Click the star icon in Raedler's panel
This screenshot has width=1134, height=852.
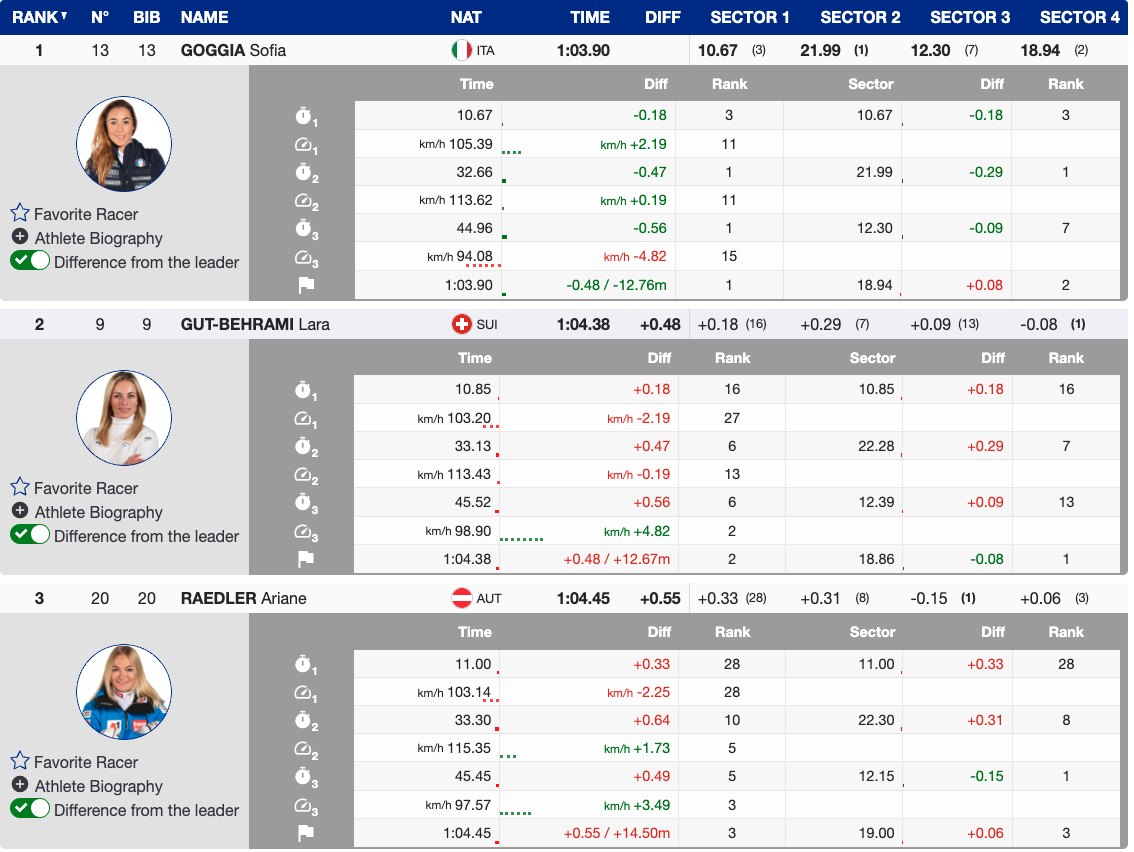pyautogui.click(x=20, y=761)
